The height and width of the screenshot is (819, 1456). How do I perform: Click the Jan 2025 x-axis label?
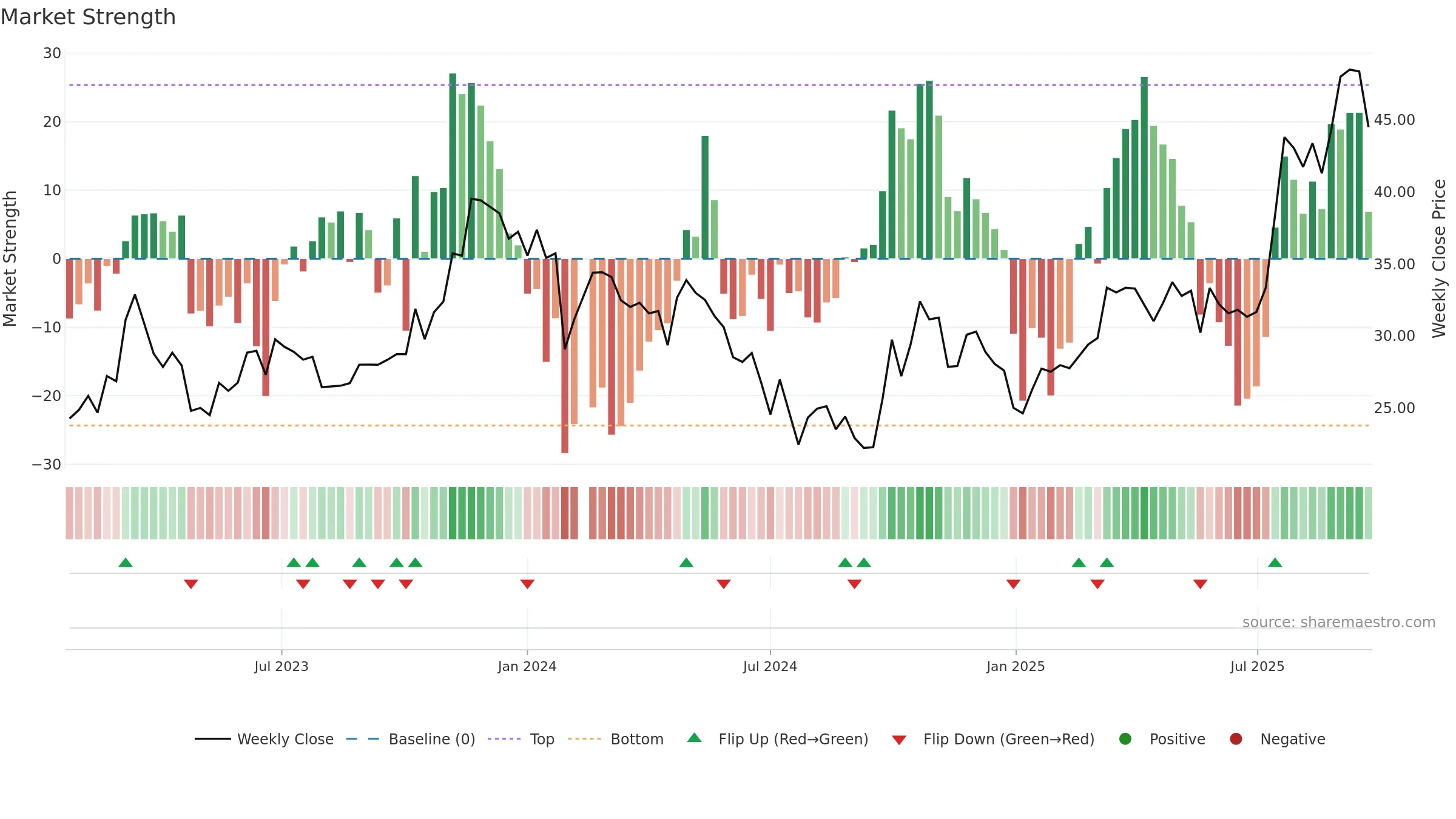coord(1016,666)
